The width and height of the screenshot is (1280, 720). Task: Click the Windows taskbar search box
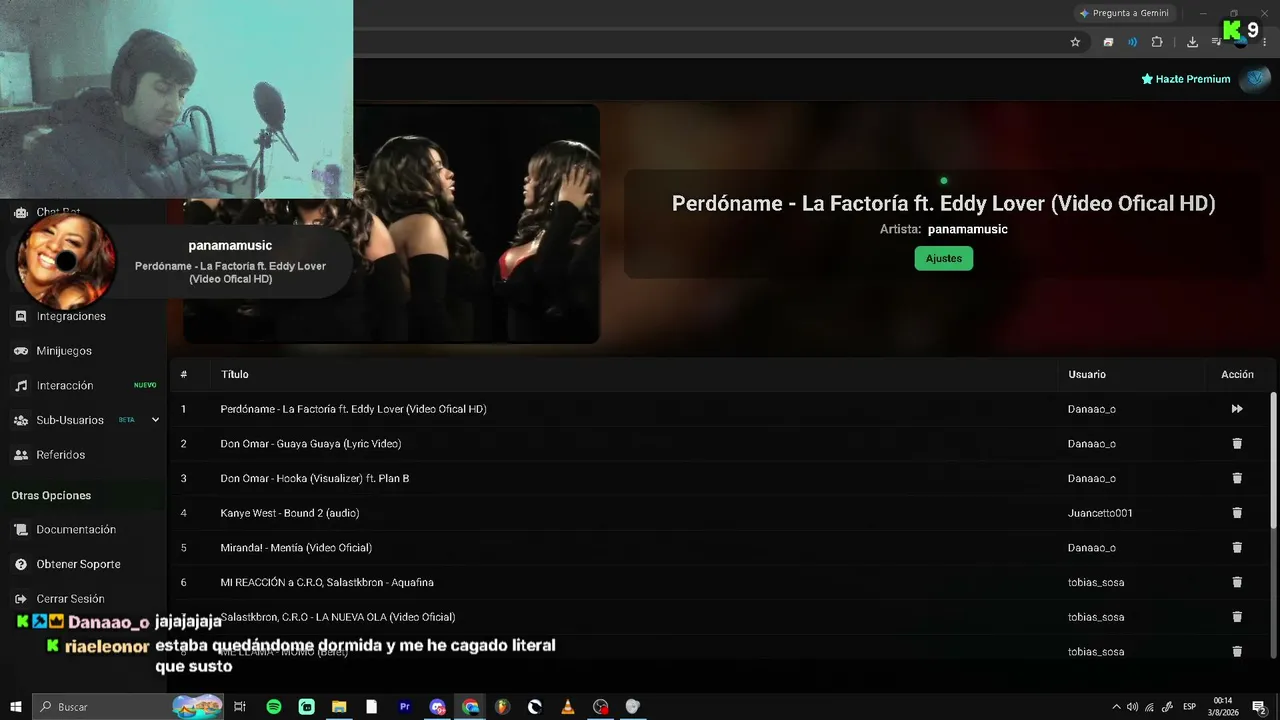pos(128,707)
